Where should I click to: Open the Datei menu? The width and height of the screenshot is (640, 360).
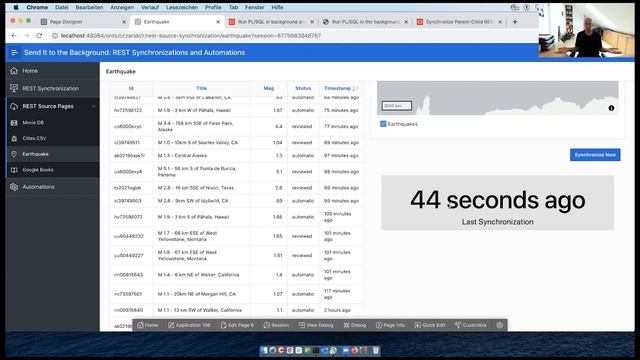click(x=62, y=7)
